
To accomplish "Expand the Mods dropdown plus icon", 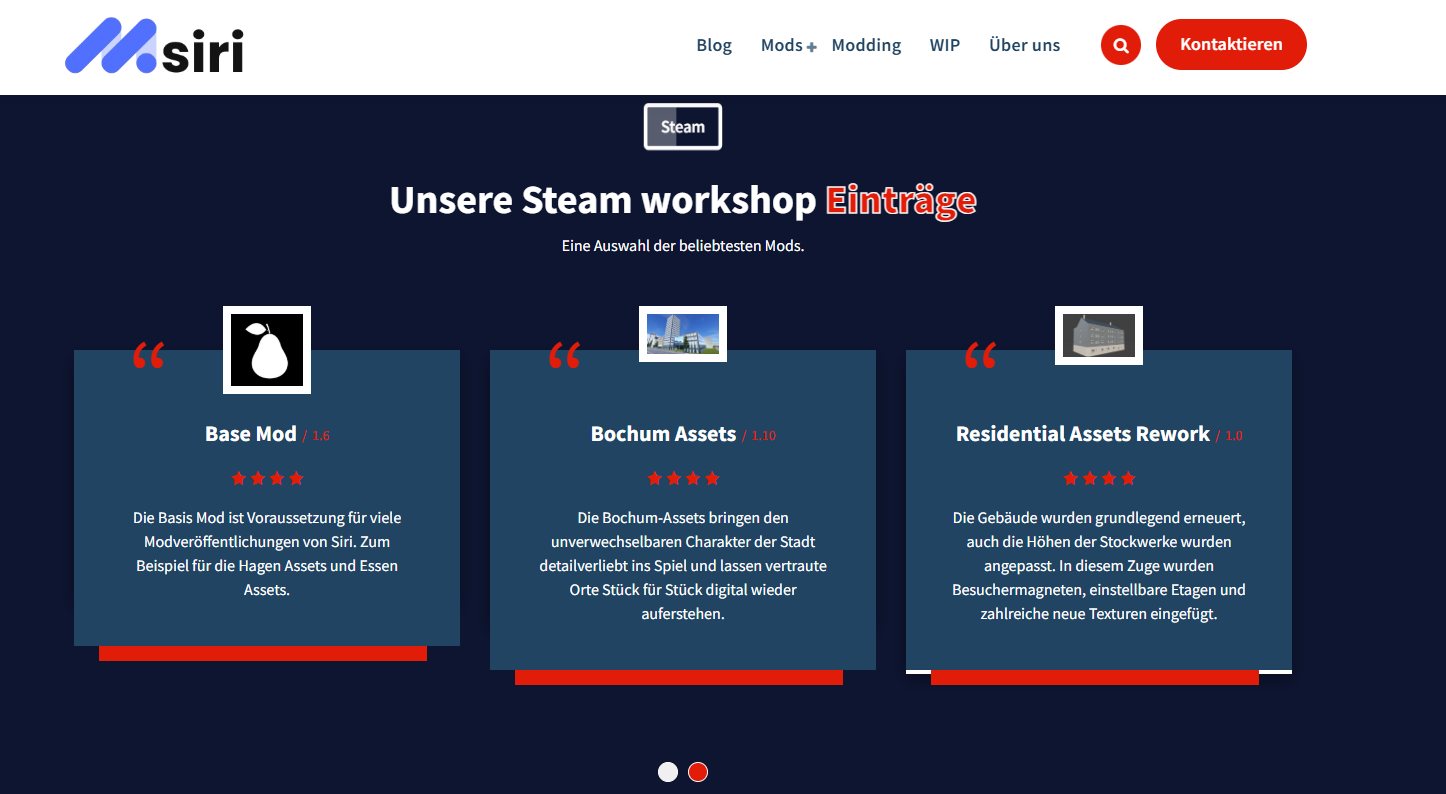I will point(812,47).
